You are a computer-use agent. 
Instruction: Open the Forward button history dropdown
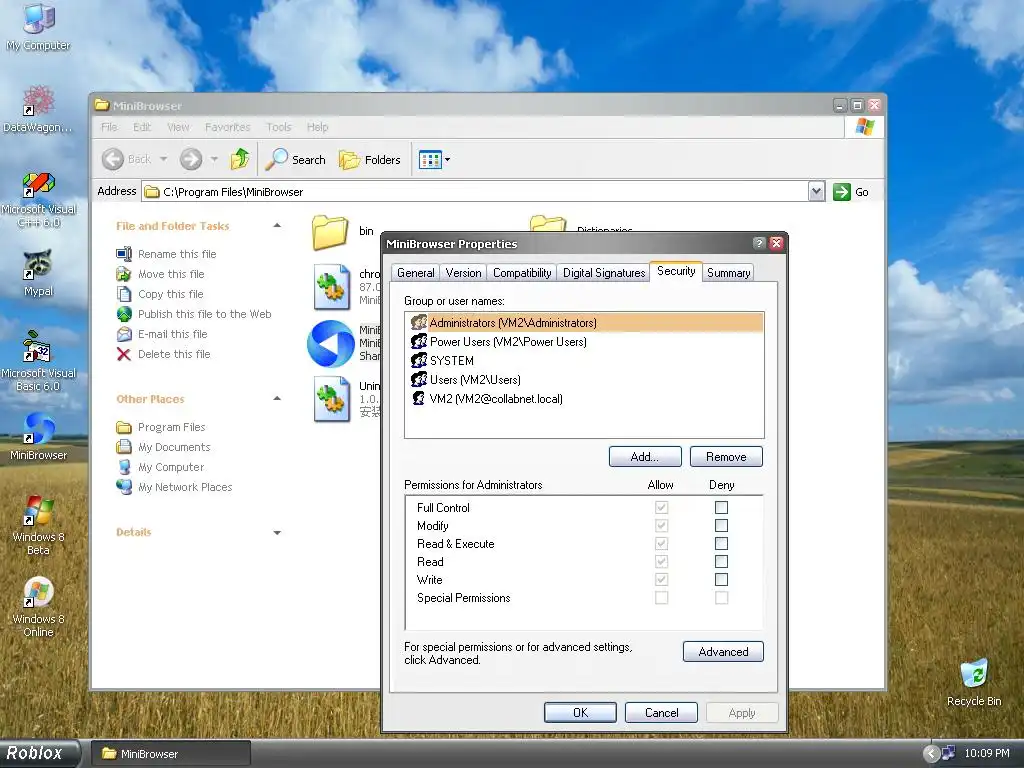pos(214,159)
